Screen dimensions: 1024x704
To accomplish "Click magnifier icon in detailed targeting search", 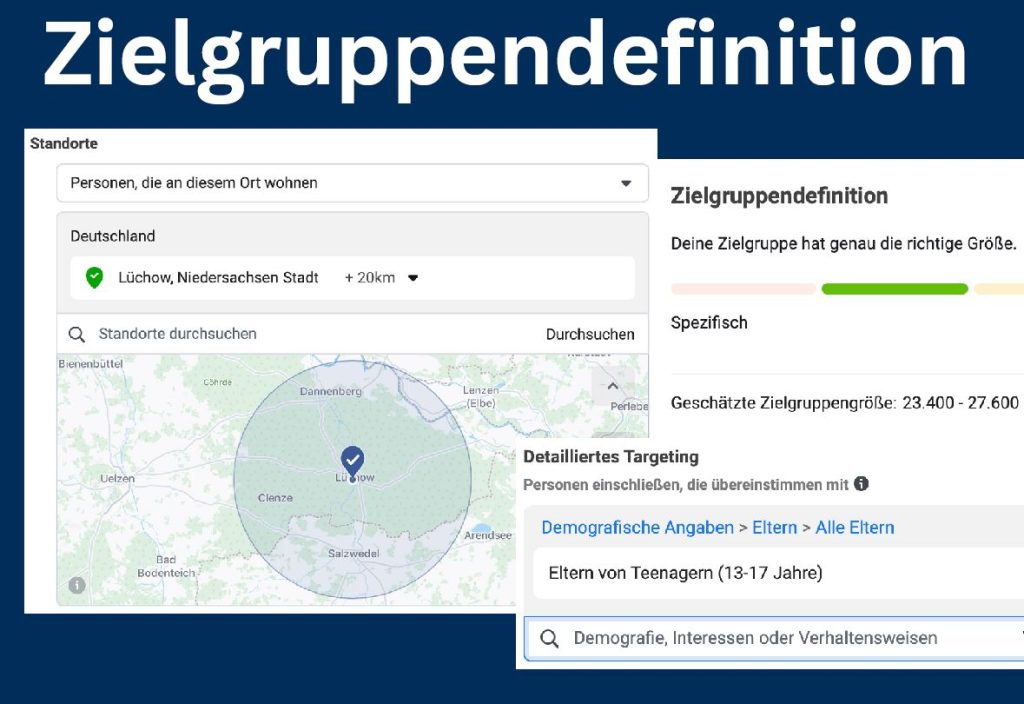I will click(549, 638).
